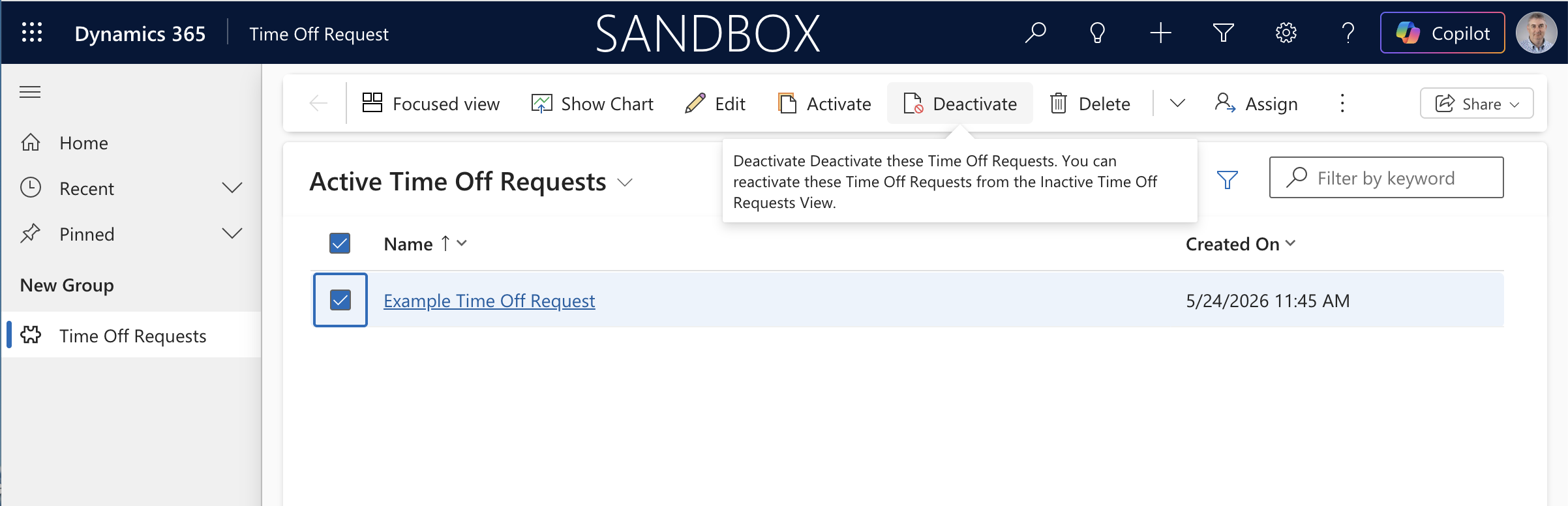Open the Share dropdown button
This screenshot has height=506, width=1568.
[1477, 103]
